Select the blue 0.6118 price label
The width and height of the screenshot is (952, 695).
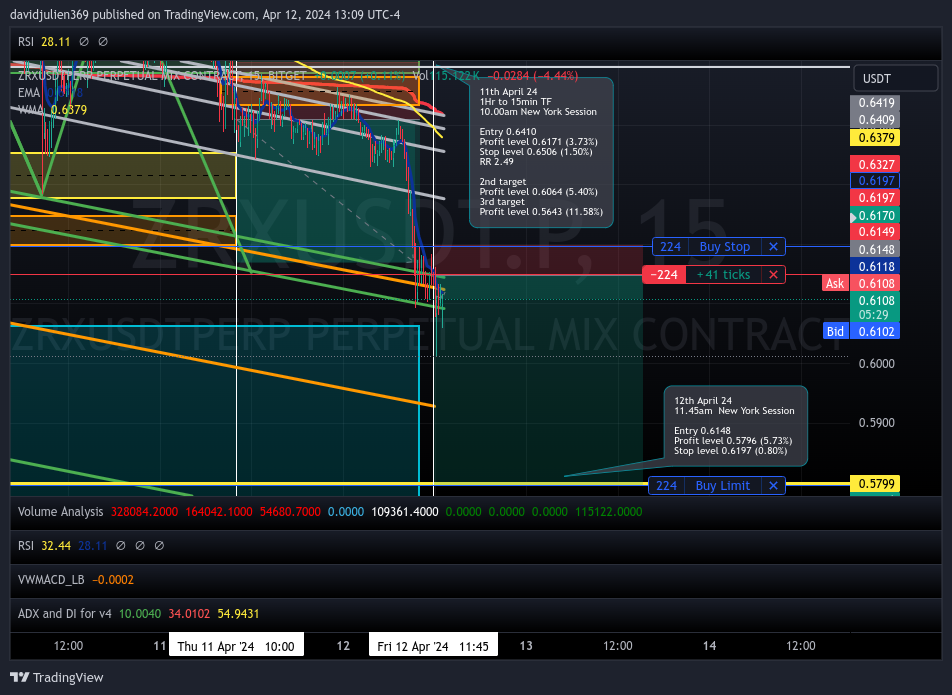[x=875, y=266]
